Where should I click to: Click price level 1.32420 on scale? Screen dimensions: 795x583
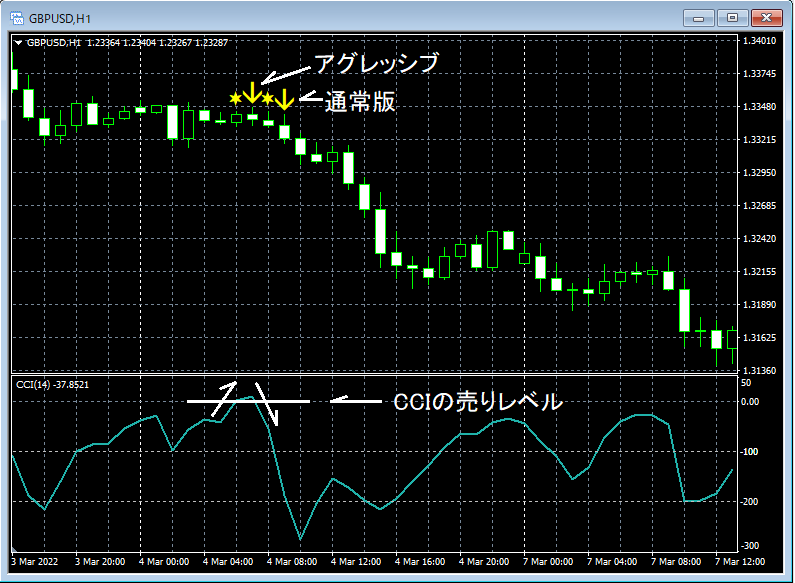759,239
